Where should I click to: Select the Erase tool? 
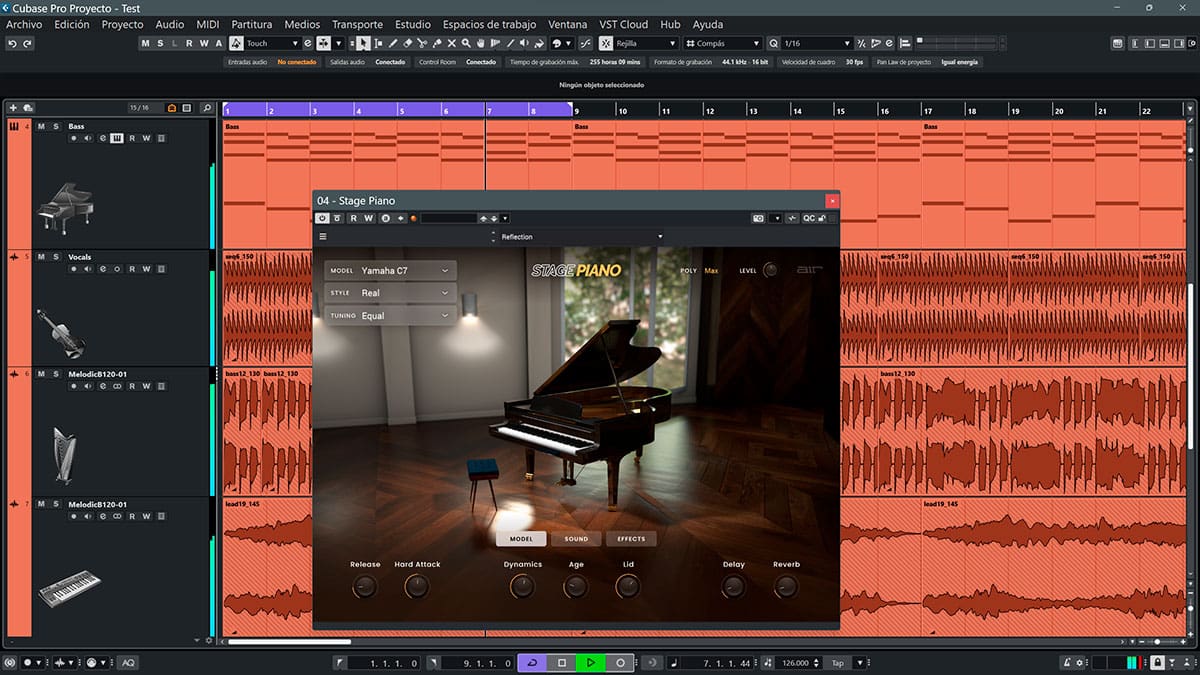[x=408, y=43]
